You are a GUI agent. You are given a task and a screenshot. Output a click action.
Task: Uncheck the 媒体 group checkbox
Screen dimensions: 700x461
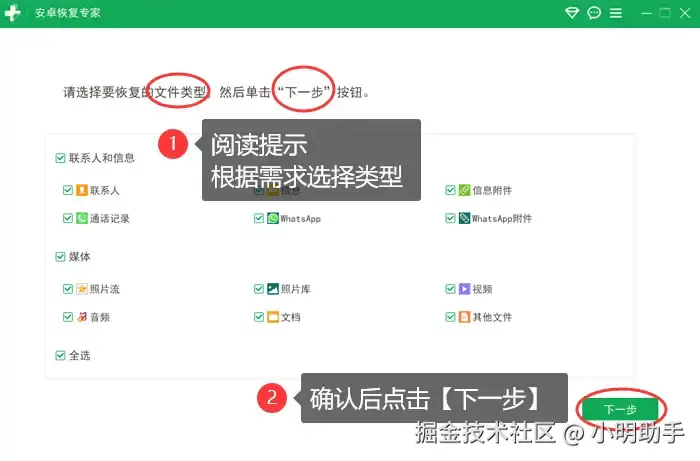pos(60,257)
